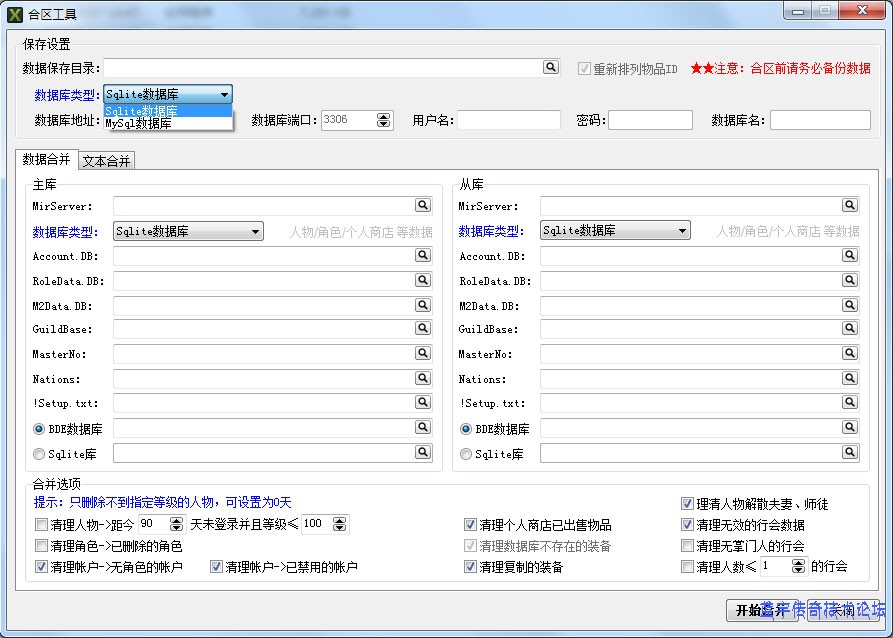Uncheck 清理复制的装备 option

point(471,567)
